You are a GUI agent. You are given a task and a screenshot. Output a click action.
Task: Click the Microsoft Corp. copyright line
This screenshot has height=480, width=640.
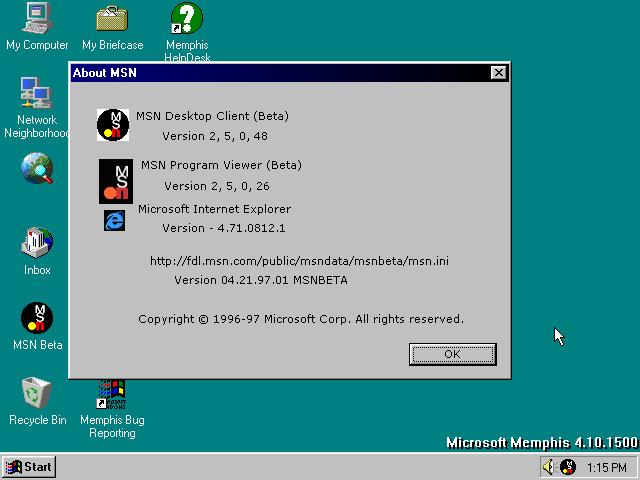point(301,319)
